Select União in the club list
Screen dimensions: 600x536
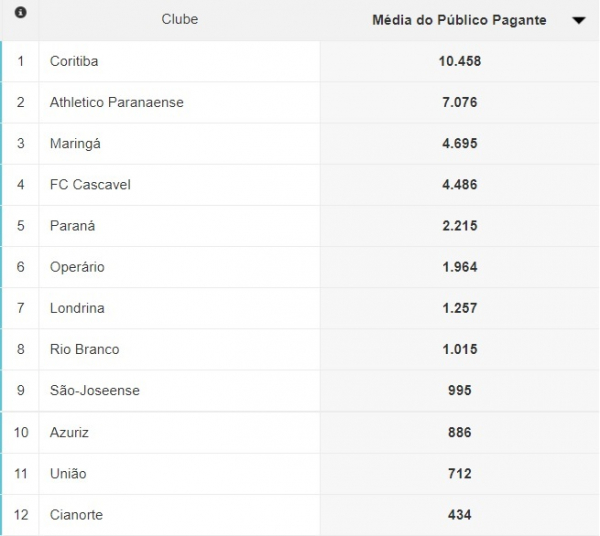(x=68, y=474)
